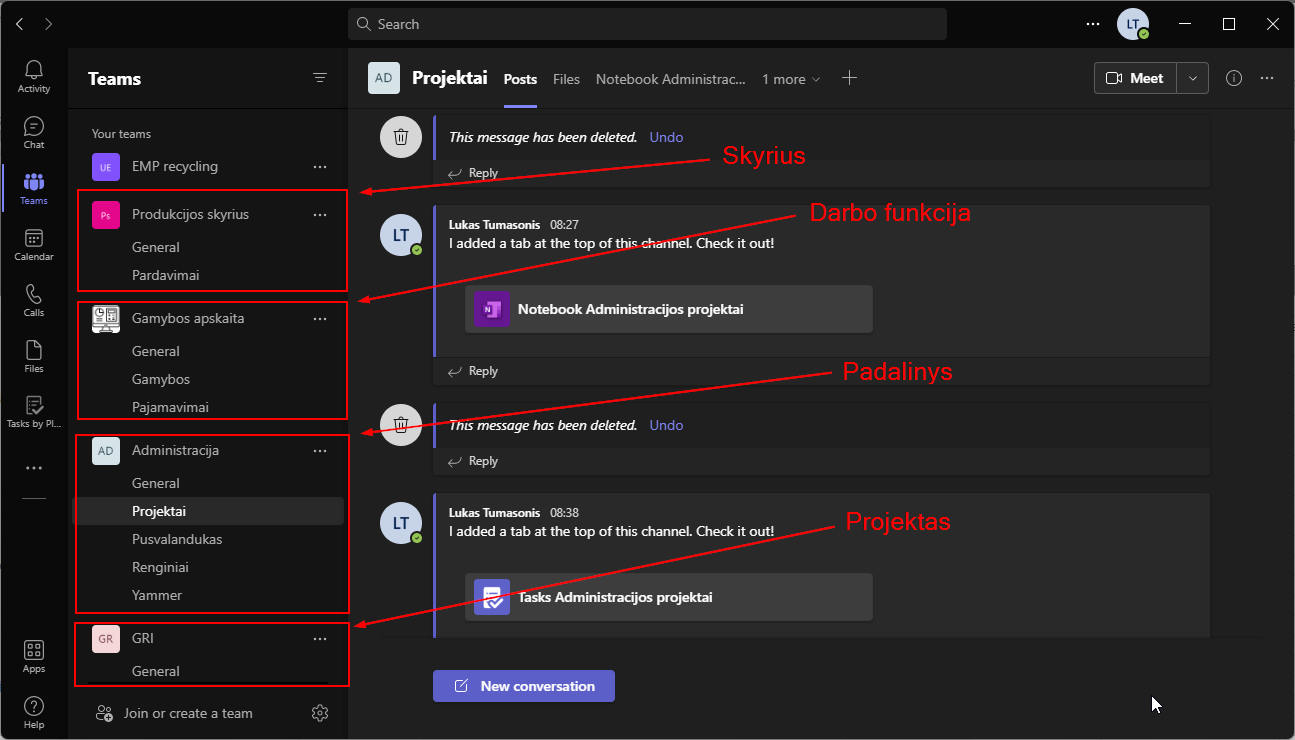
Task: Open more options for Administracija team
Action: click(x=320, y=451)
